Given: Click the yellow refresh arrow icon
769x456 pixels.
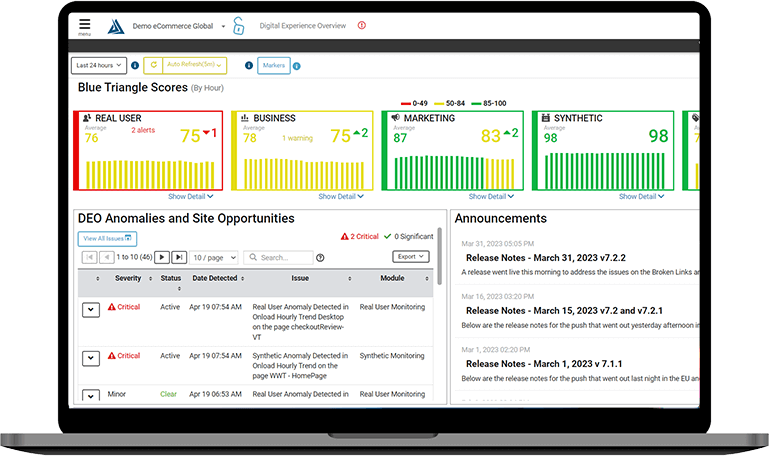Looking at the screenshot, I should pos(154,65).
